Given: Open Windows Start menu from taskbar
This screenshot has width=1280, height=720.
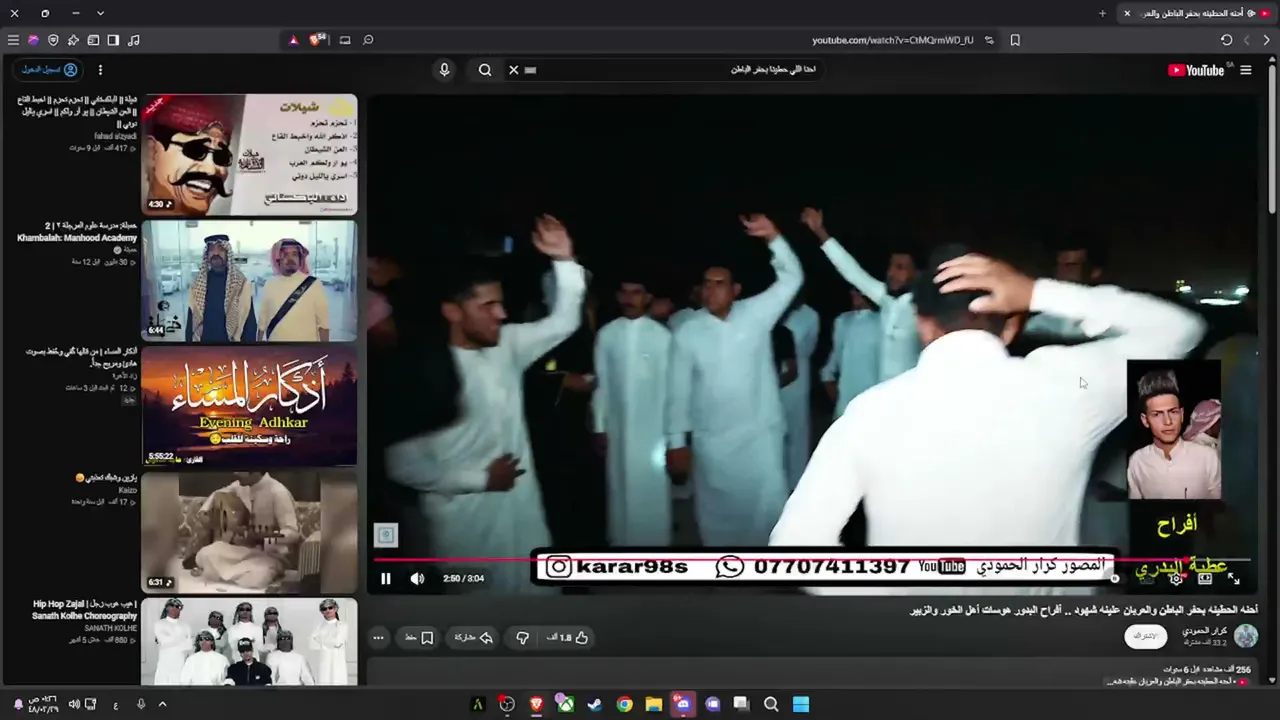Looking at the screenshot, I should [x=801, y=704].
